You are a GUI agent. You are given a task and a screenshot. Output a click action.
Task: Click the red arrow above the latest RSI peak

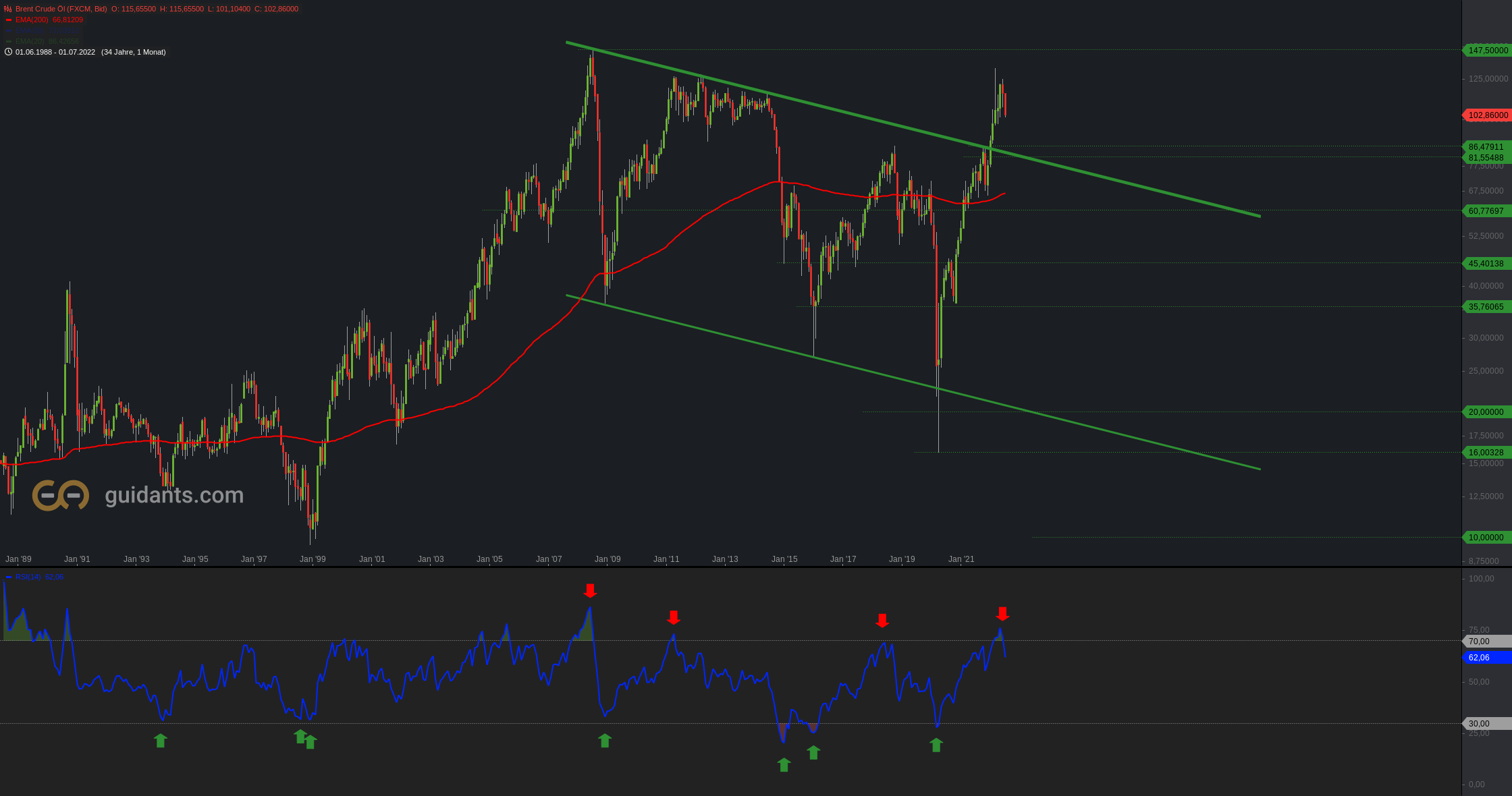tap(1002, 614)
